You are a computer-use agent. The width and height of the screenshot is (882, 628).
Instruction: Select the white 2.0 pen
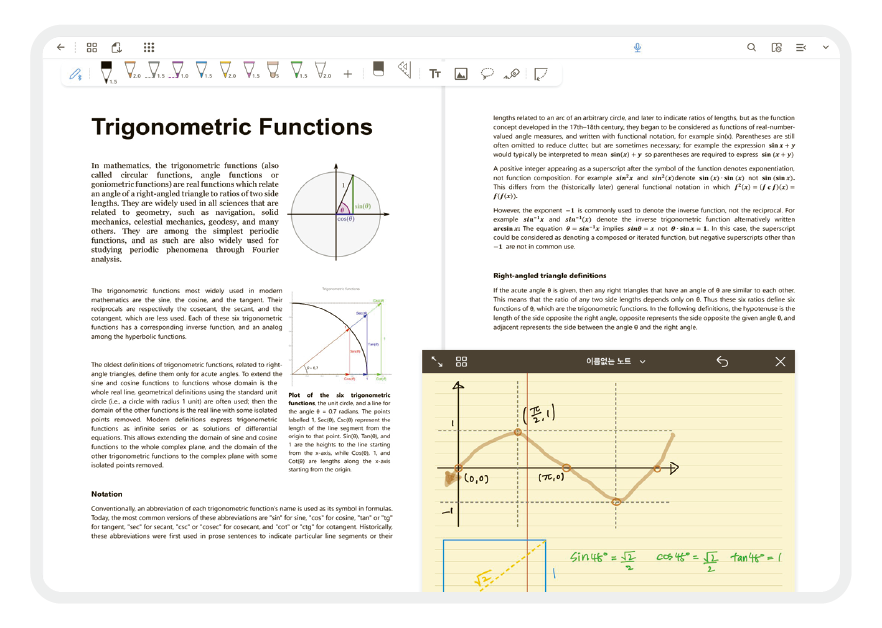point(322,70)
